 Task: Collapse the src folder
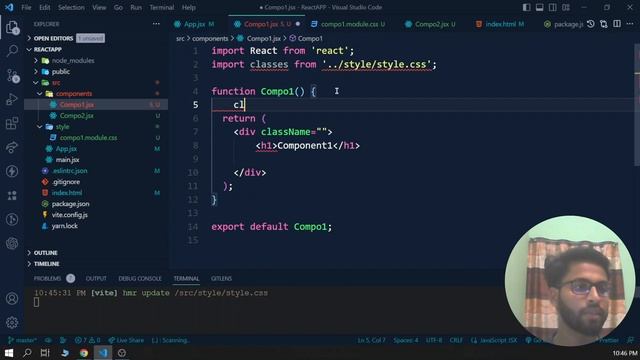coord(56,82)
